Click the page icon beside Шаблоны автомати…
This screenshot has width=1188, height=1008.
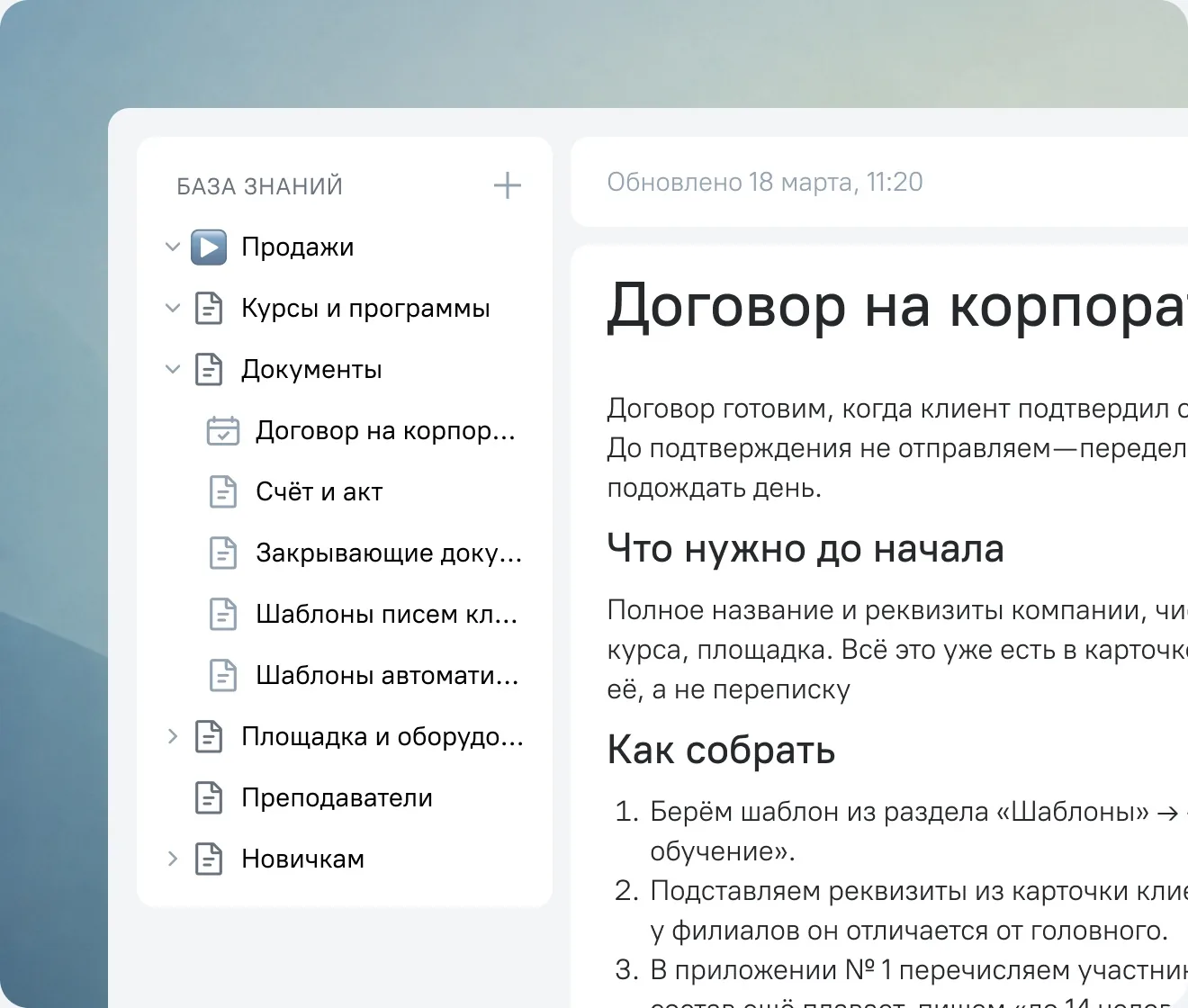point(223,675)
